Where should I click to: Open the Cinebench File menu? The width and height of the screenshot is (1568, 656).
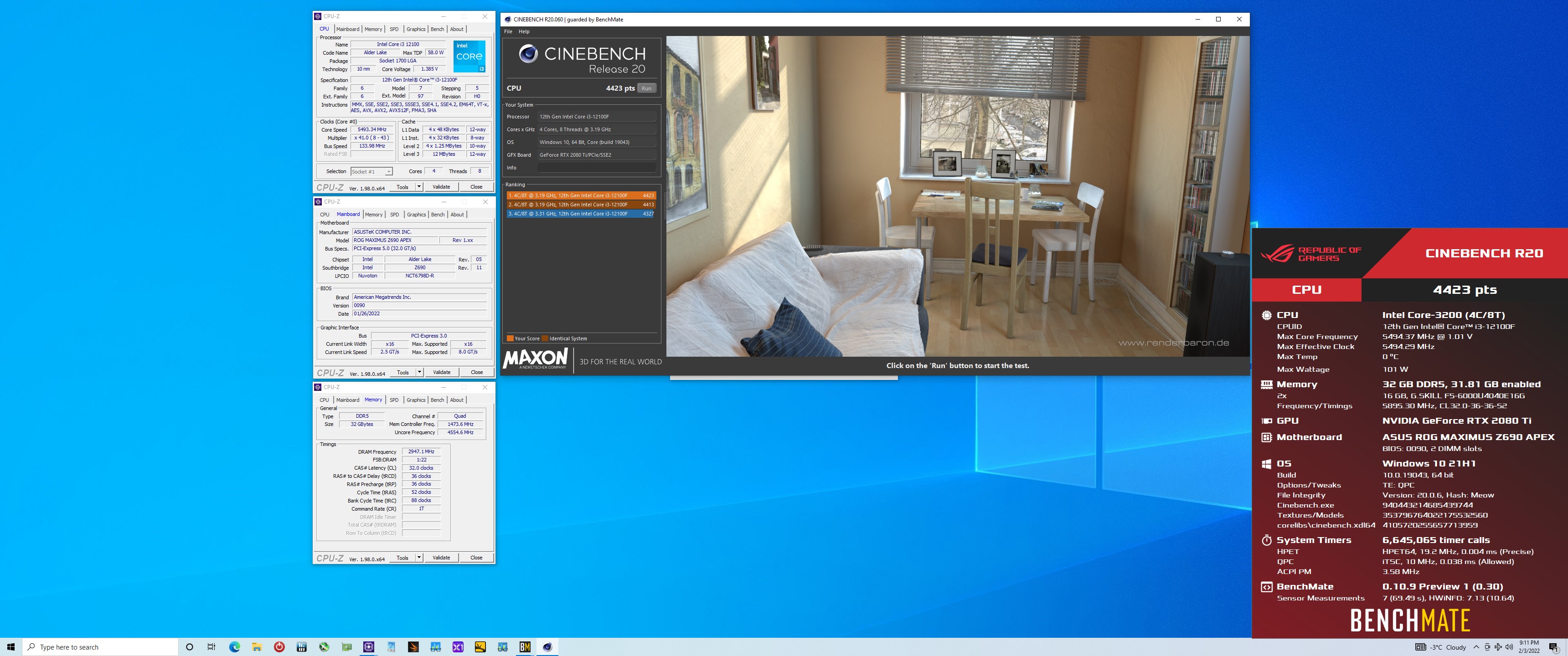tap(508, 31)
